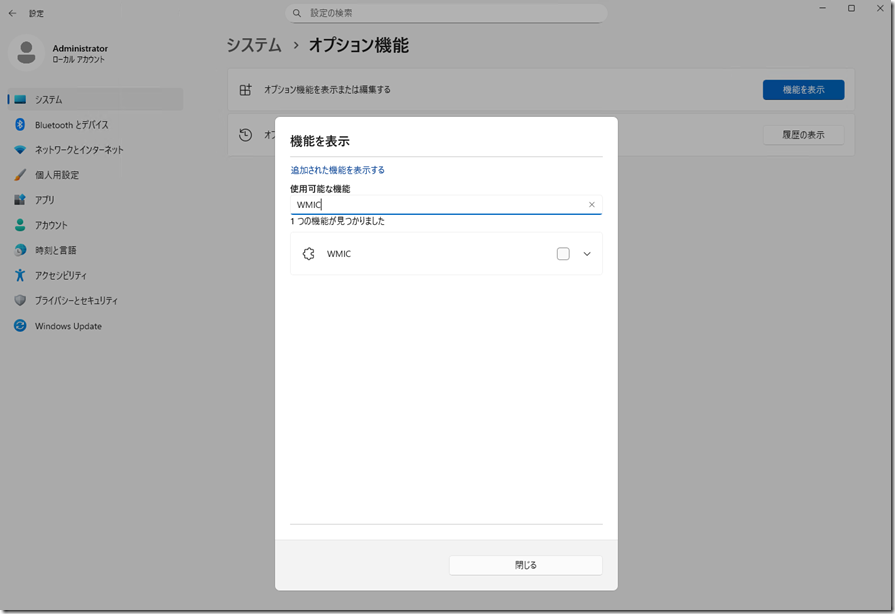The width and height of the screenshot is (895, 614).
Task: Click the 閉じる button
Action: [x=525, y=564]
